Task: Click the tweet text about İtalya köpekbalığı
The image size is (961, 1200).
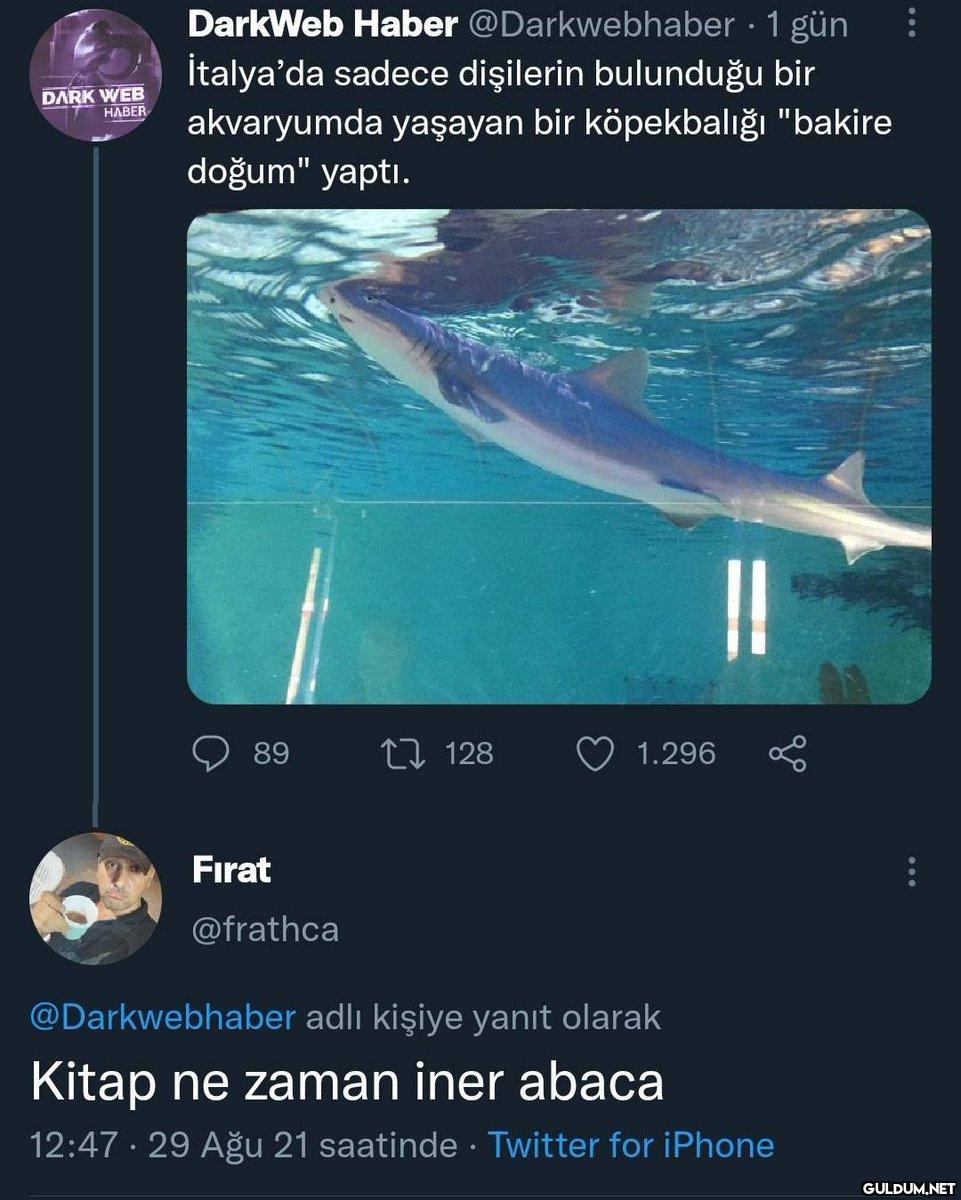Action: (538, 124)
